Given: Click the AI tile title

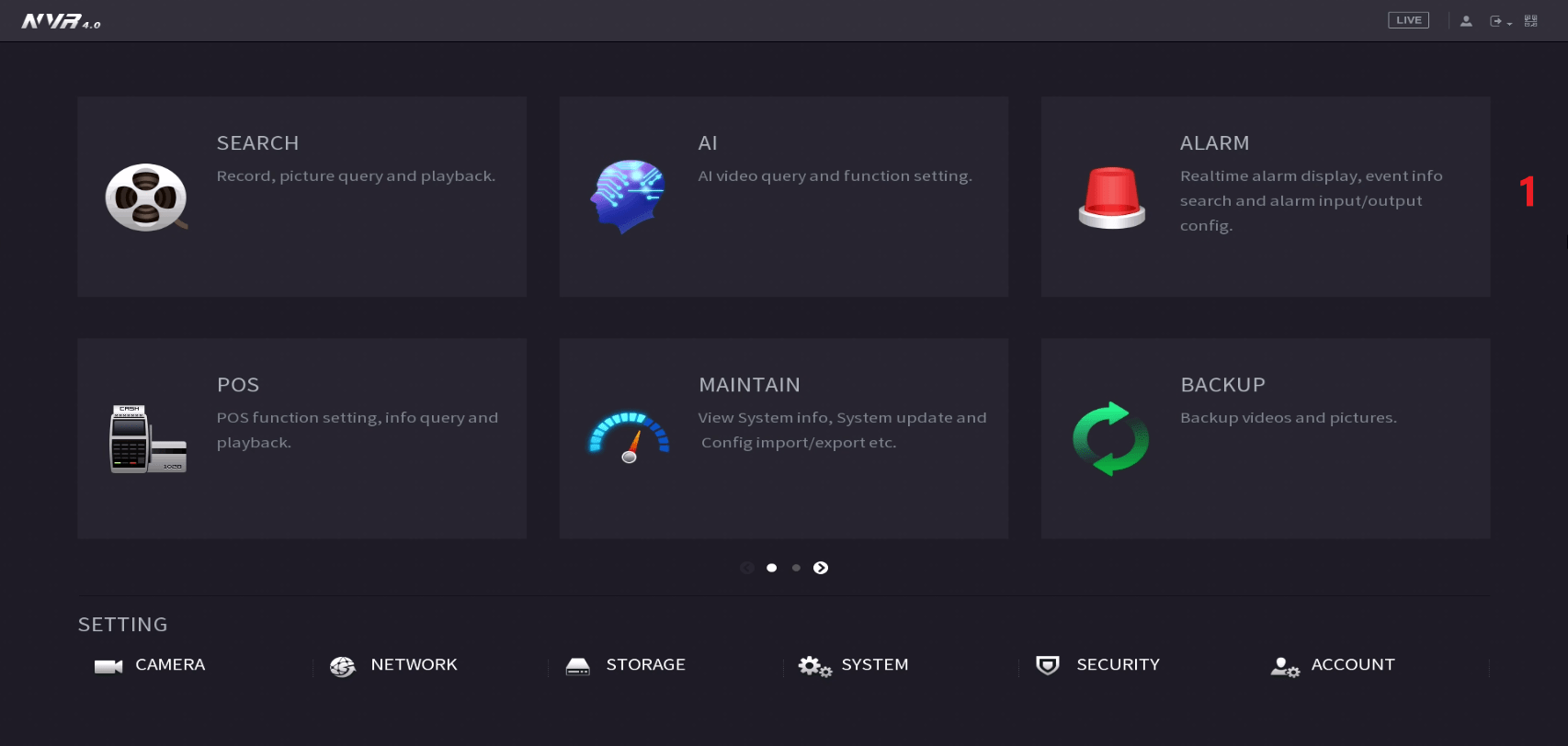Looking at the screenshot, I should coord(708,143).
